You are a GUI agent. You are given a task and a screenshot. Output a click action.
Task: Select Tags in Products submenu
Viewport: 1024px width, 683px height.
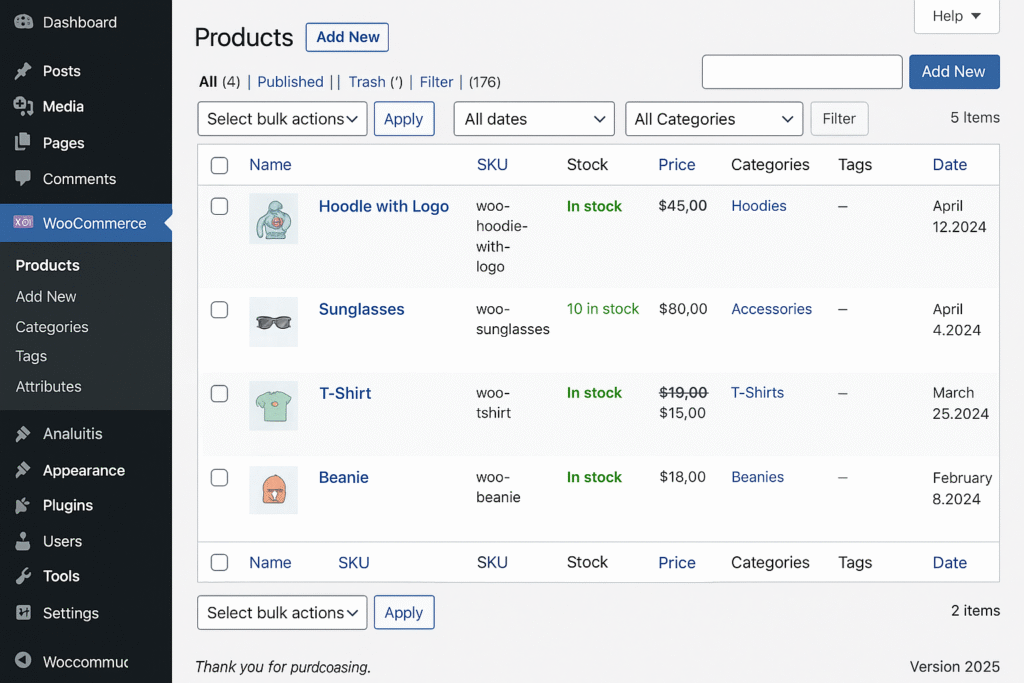coord(31,356)
